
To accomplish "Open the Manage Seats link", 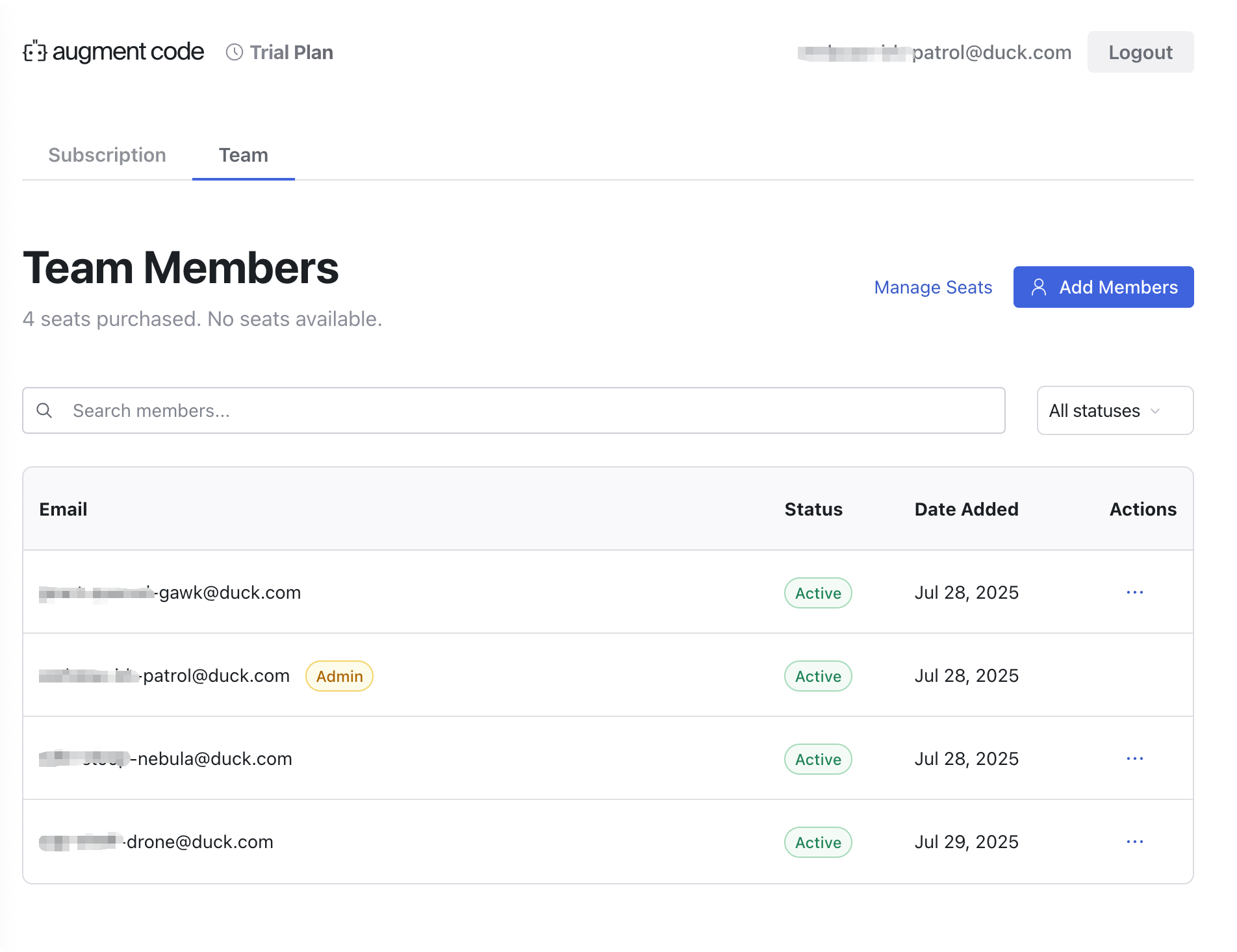I will 933,287.
